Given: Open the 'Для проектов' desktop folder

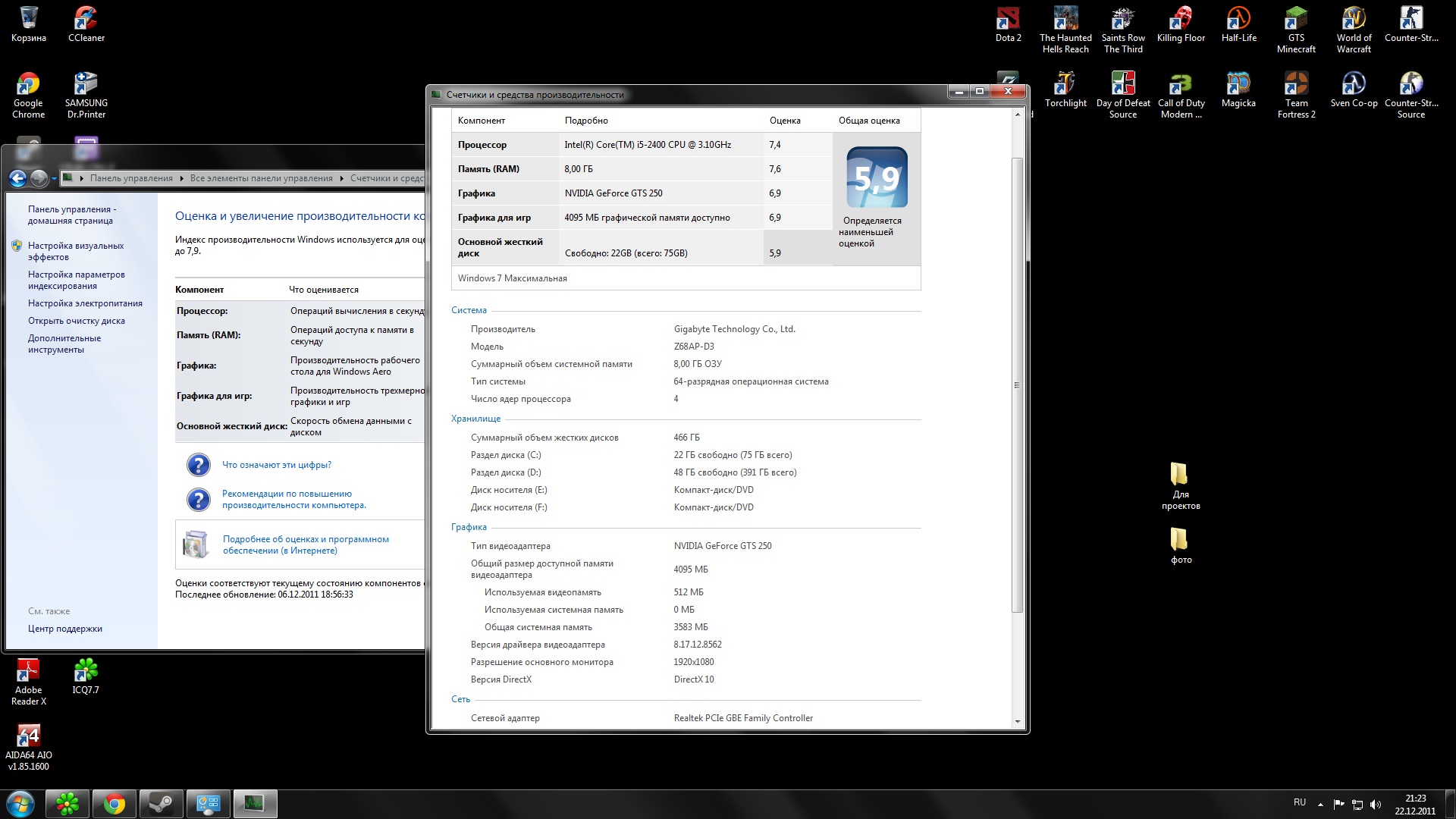Looking at the screenshot, I should tap(1181, 486).
